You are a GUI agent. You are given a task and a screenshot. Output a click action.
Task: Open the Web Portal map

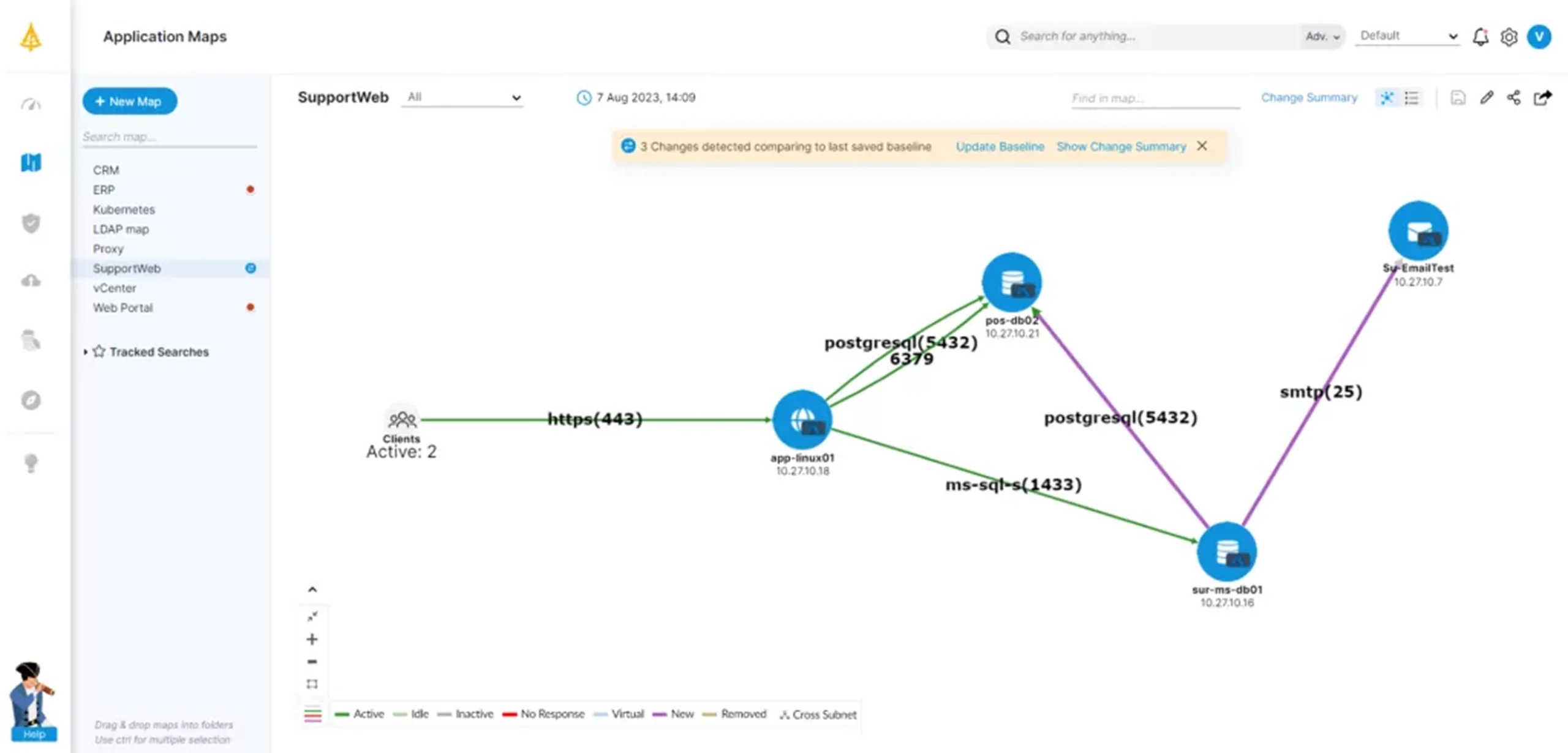[123, 308]
